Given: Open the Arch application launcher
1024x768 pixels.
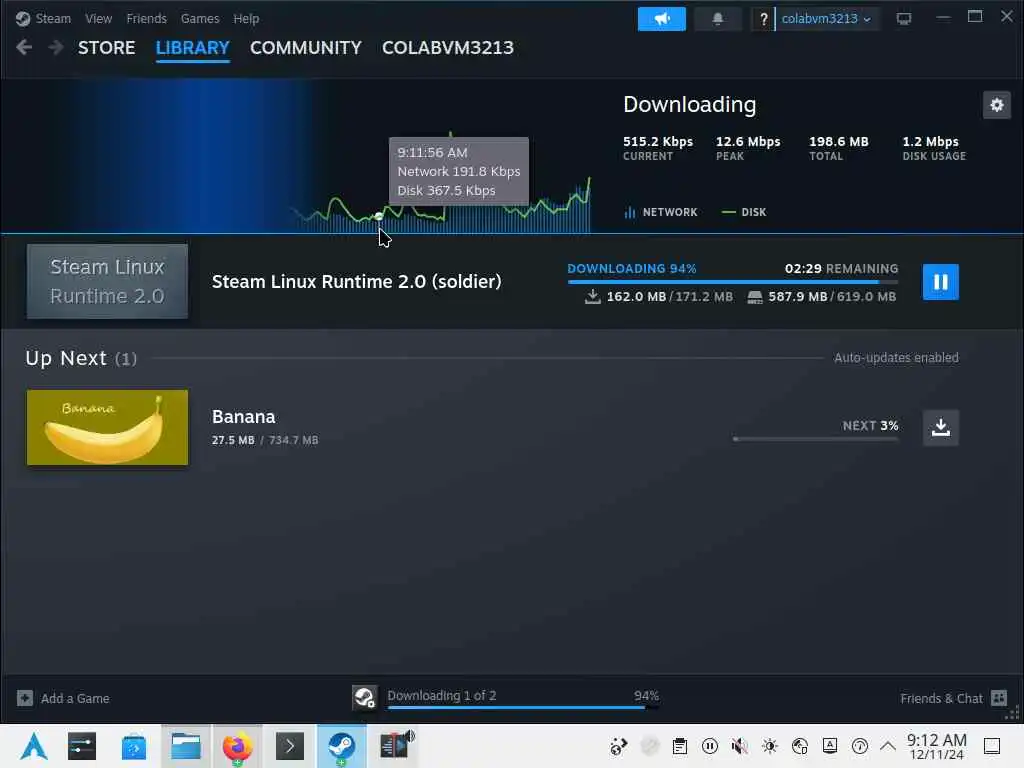Looking at the screenshot, I should [34, 746].
